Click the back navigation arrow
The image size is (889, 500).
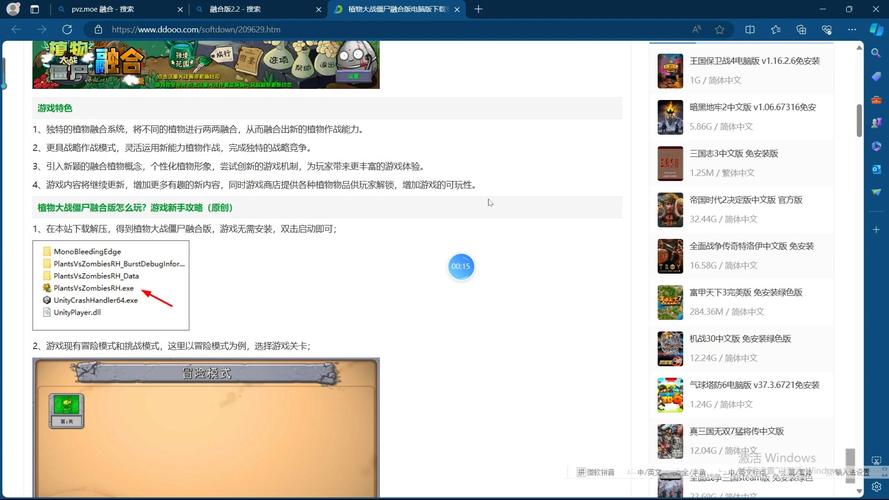[x=16, y=29]
